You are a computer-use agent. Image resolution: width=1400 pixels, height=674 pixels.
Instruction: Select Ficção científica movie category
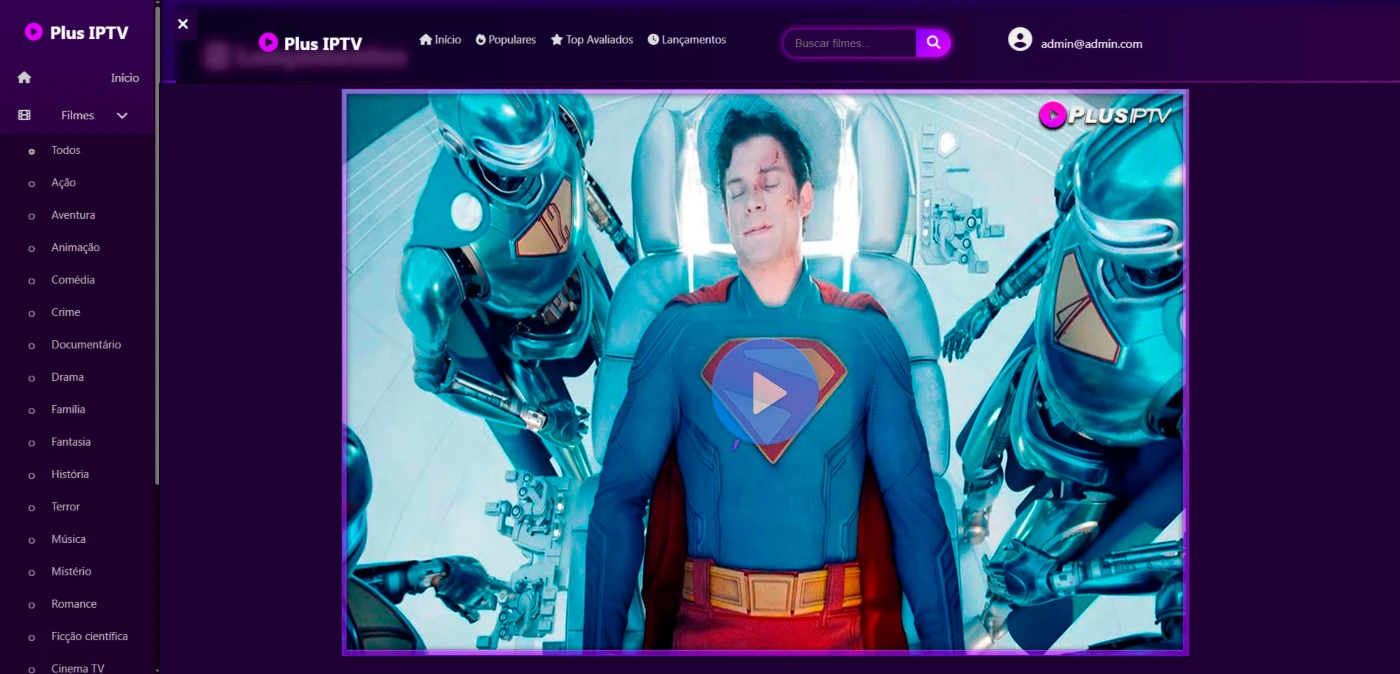click(90, 636)
